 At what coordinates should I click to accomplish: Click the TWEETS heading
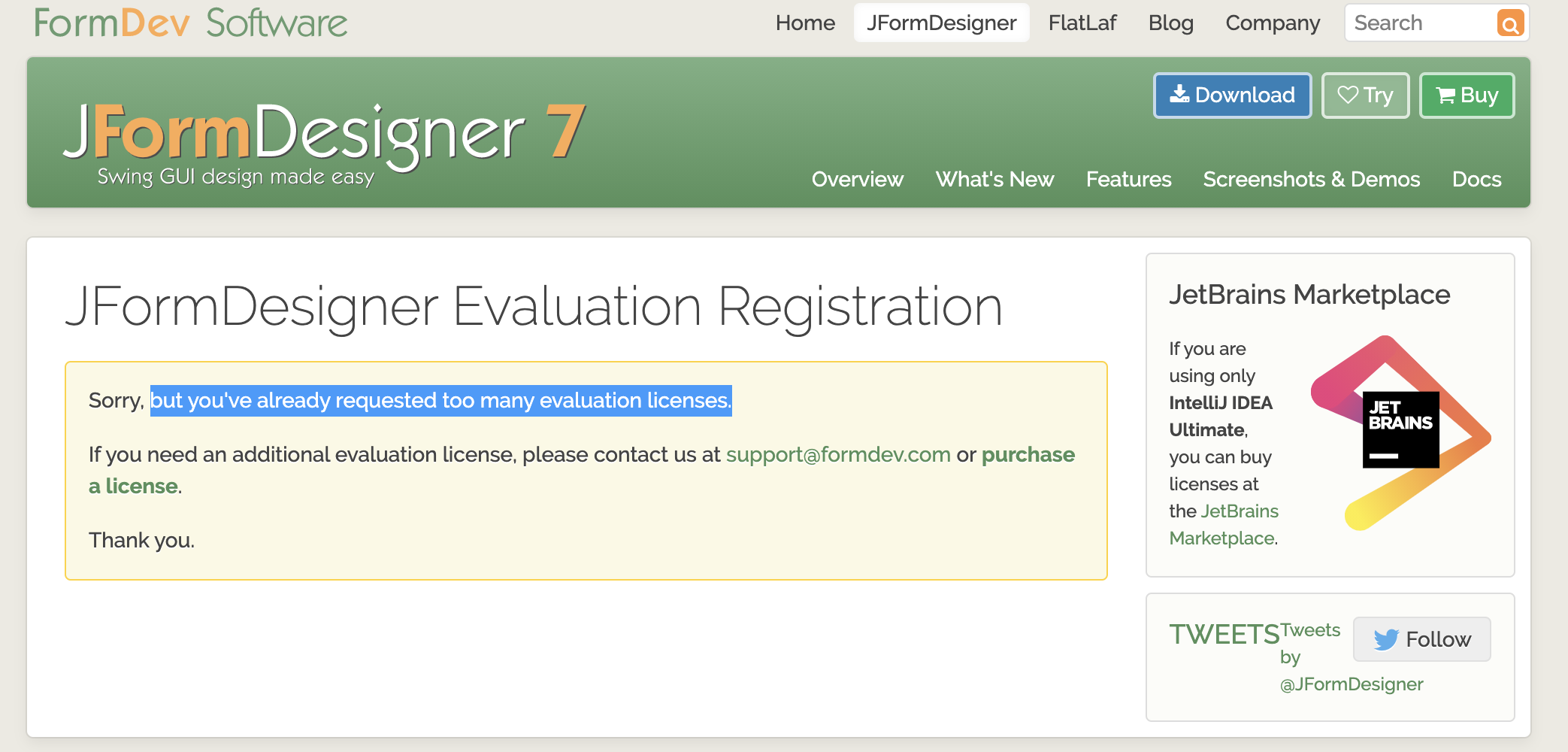click(x=1224, y=635)
